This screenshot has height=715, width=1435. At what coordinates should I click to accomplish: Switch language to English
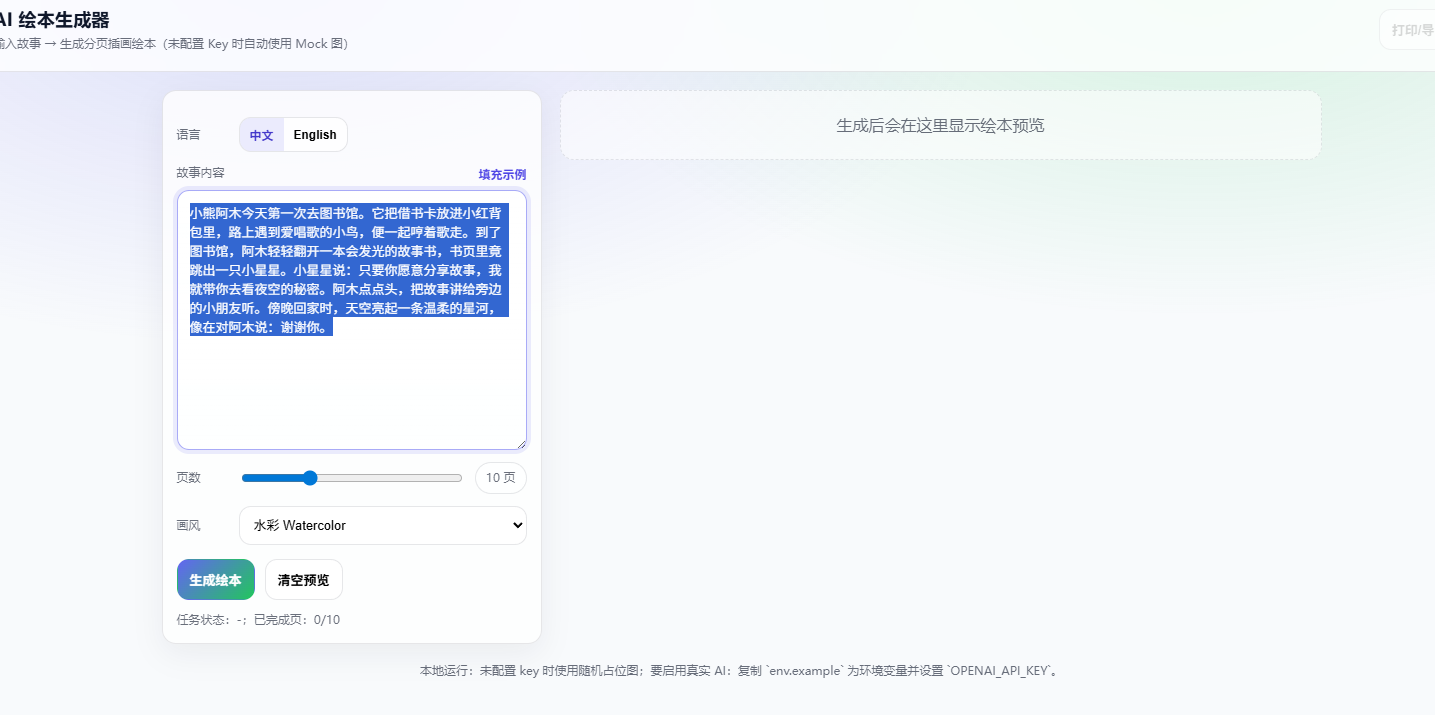(x=315, y=135)
